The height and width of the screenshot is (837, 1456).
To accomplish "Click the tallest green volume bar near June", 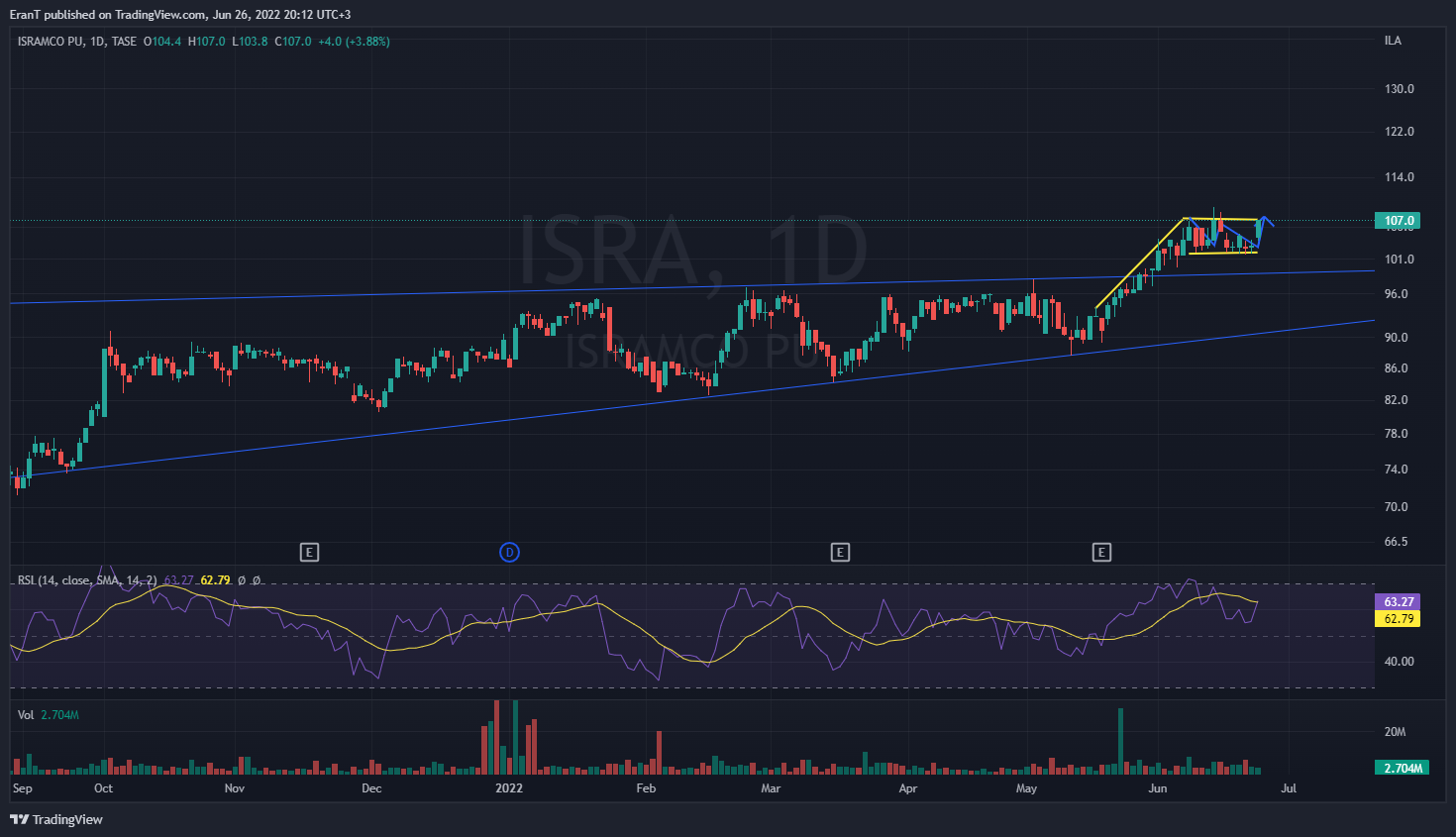I will pyautogui.click(x=1120, y=738).
